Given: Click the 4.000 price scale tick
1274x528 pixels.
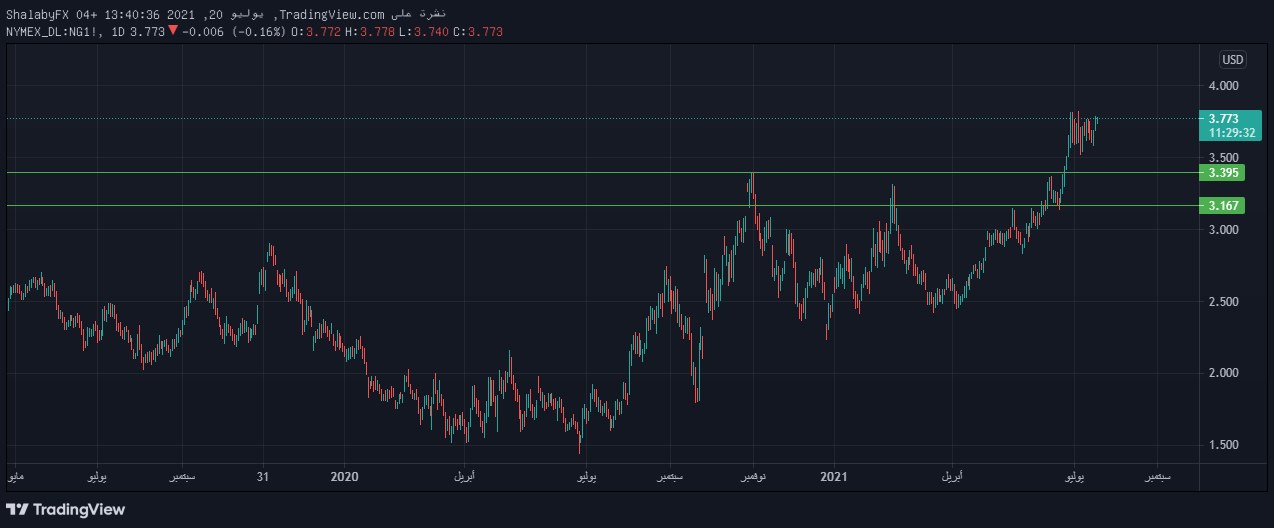Looking at the screenshot, I should 1223,86.
